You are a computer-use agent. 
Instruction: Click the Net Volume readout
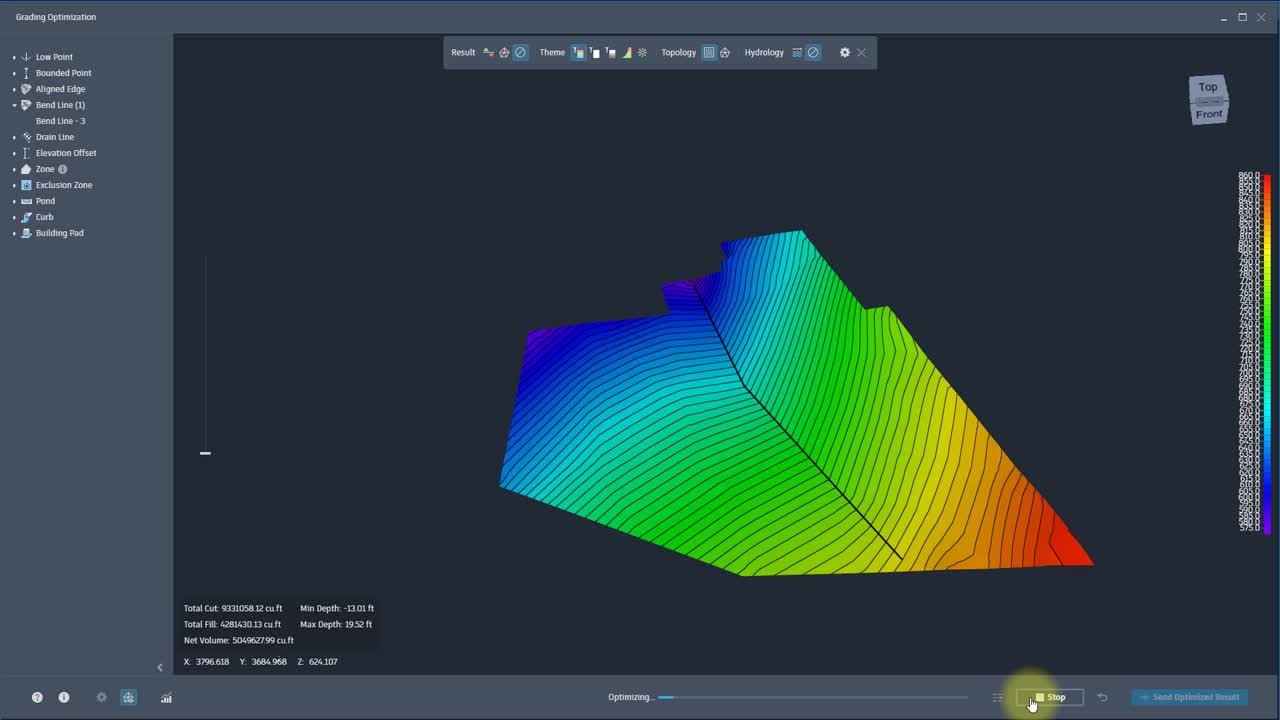(x=239, y=640)
